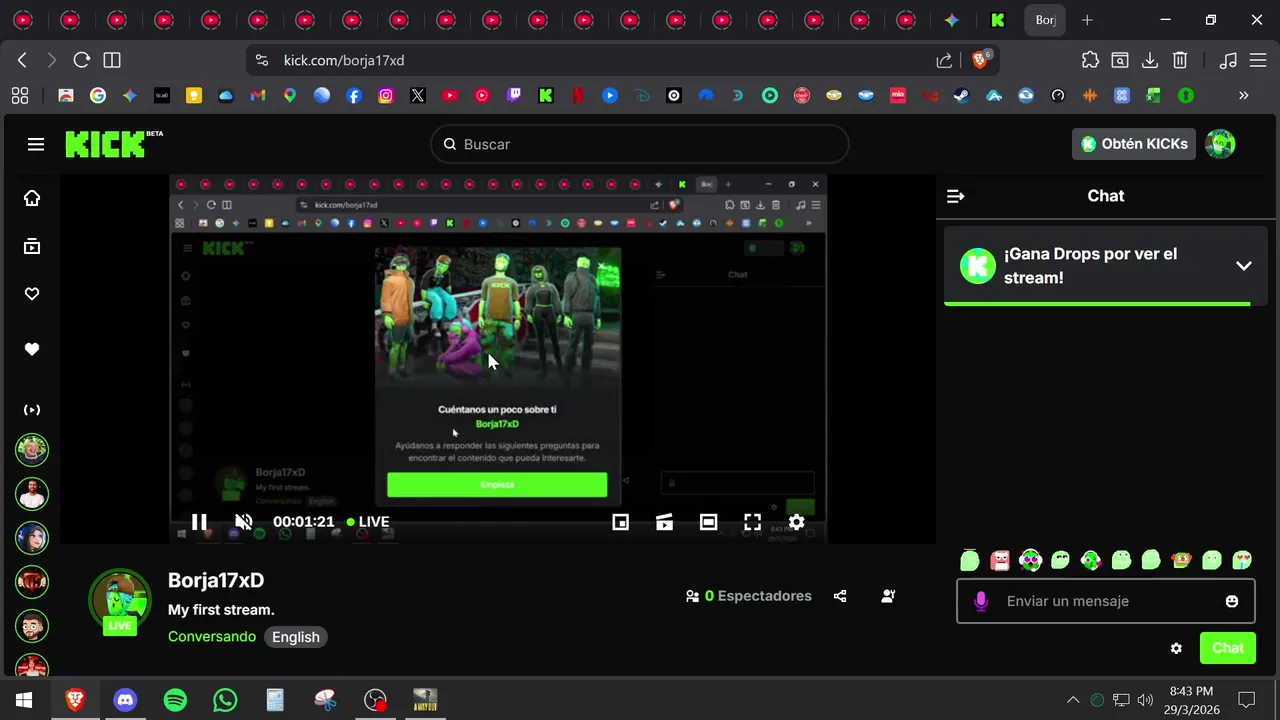
Task: Show hidden system tray icons
Action: point(1073,700)
